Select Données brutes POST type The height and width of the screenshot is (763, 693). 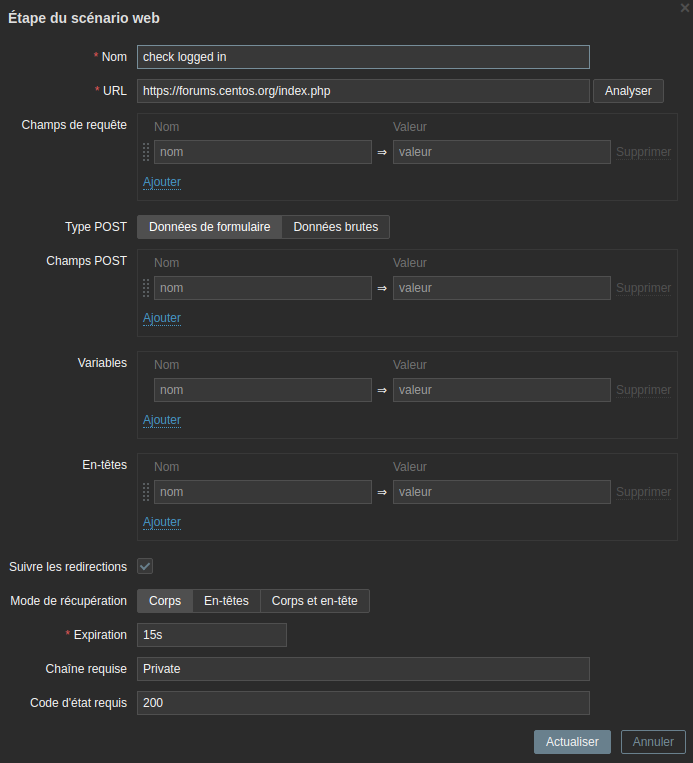pyautogui.click(x=335, y=227)
